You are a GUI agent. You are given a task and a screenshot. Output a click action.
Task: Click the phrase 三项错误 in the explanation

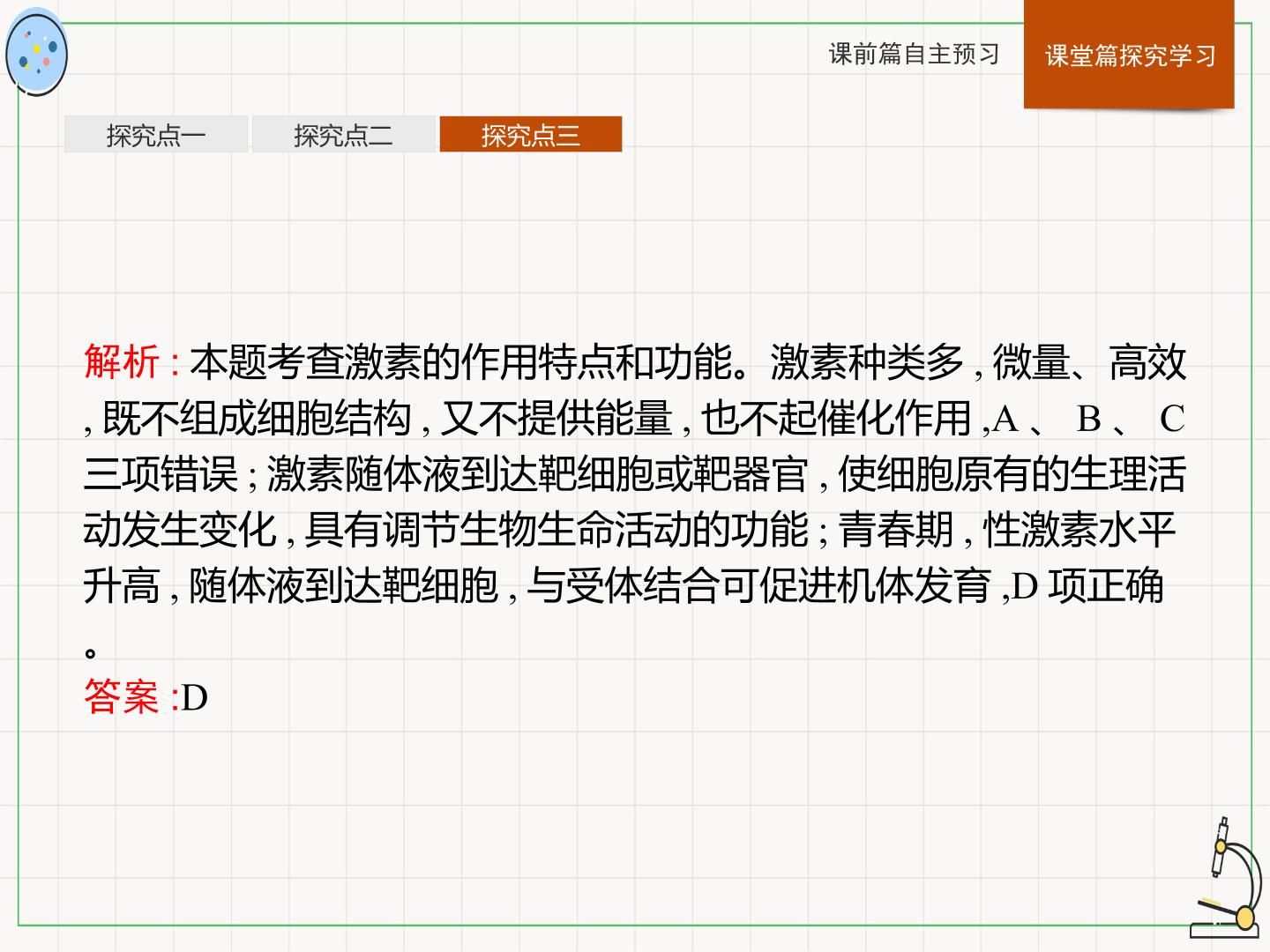tap(161, 473)
